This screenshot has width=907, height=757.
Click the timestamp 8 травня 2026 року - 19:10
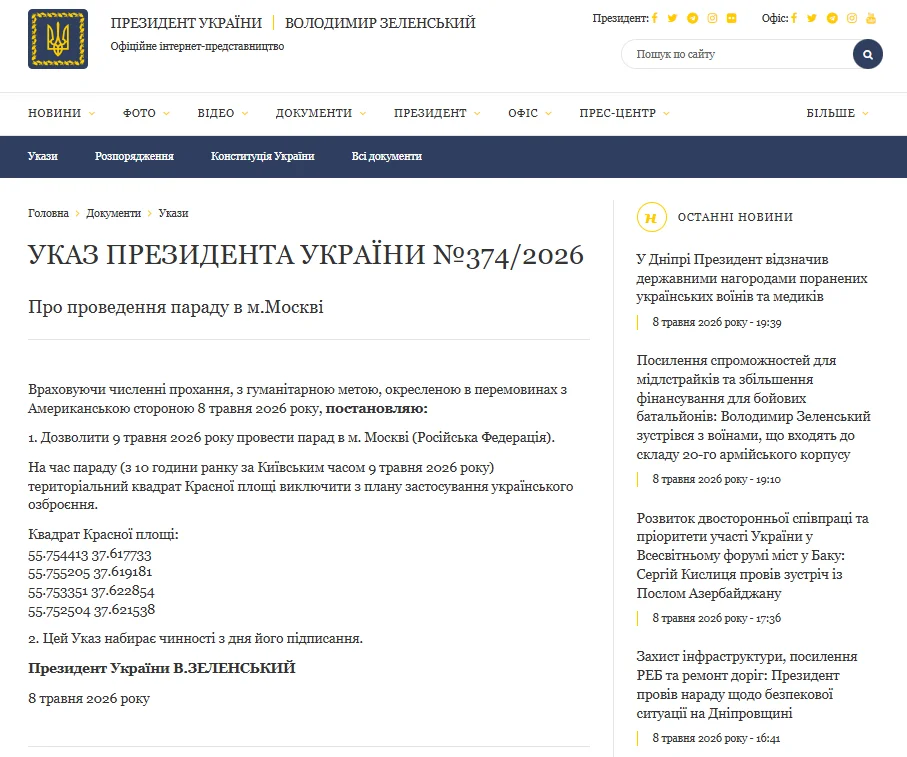717,479
